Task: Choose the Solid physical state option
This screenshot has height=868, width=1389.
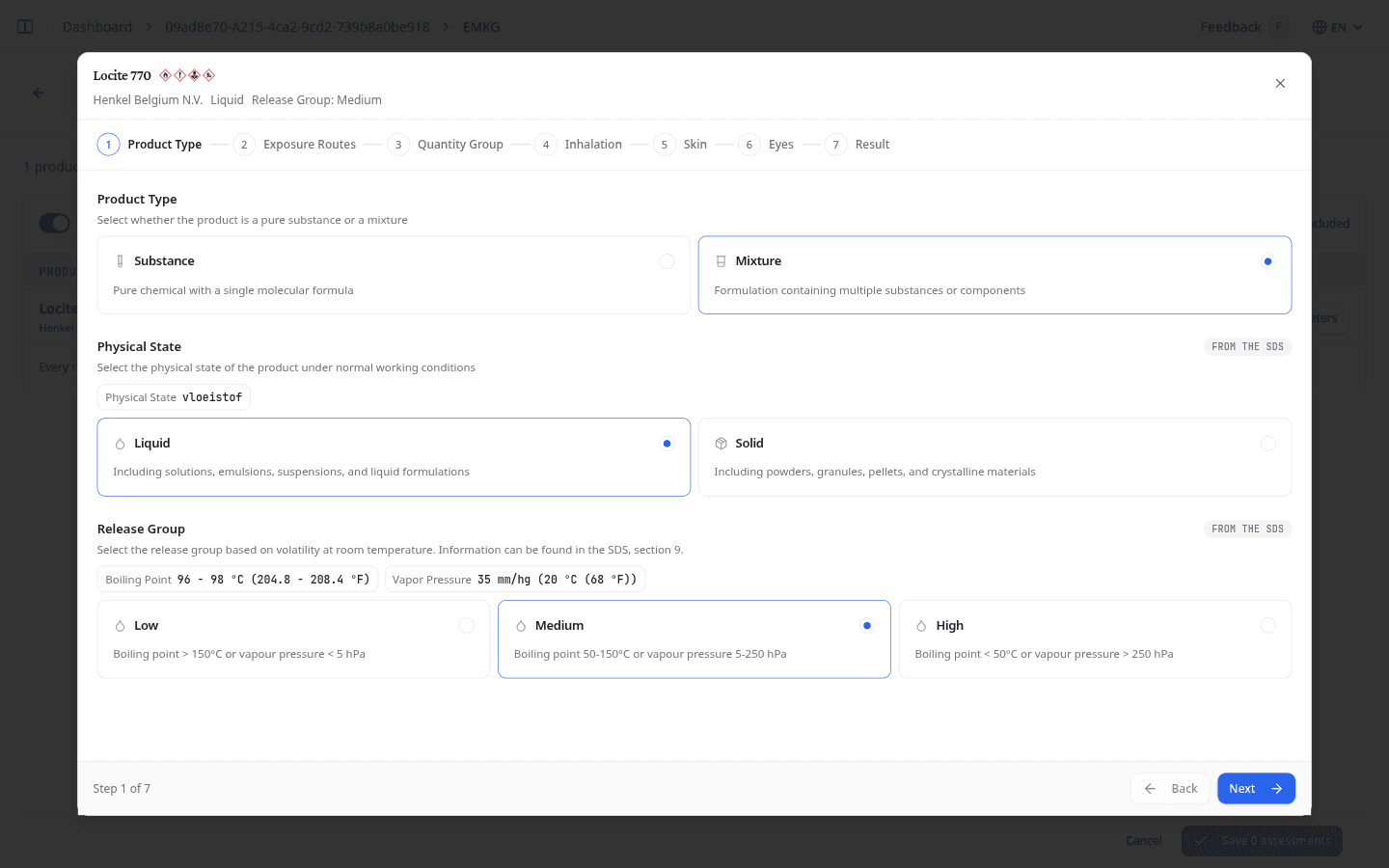Action: pyautogui.click(x=994, y=457)
